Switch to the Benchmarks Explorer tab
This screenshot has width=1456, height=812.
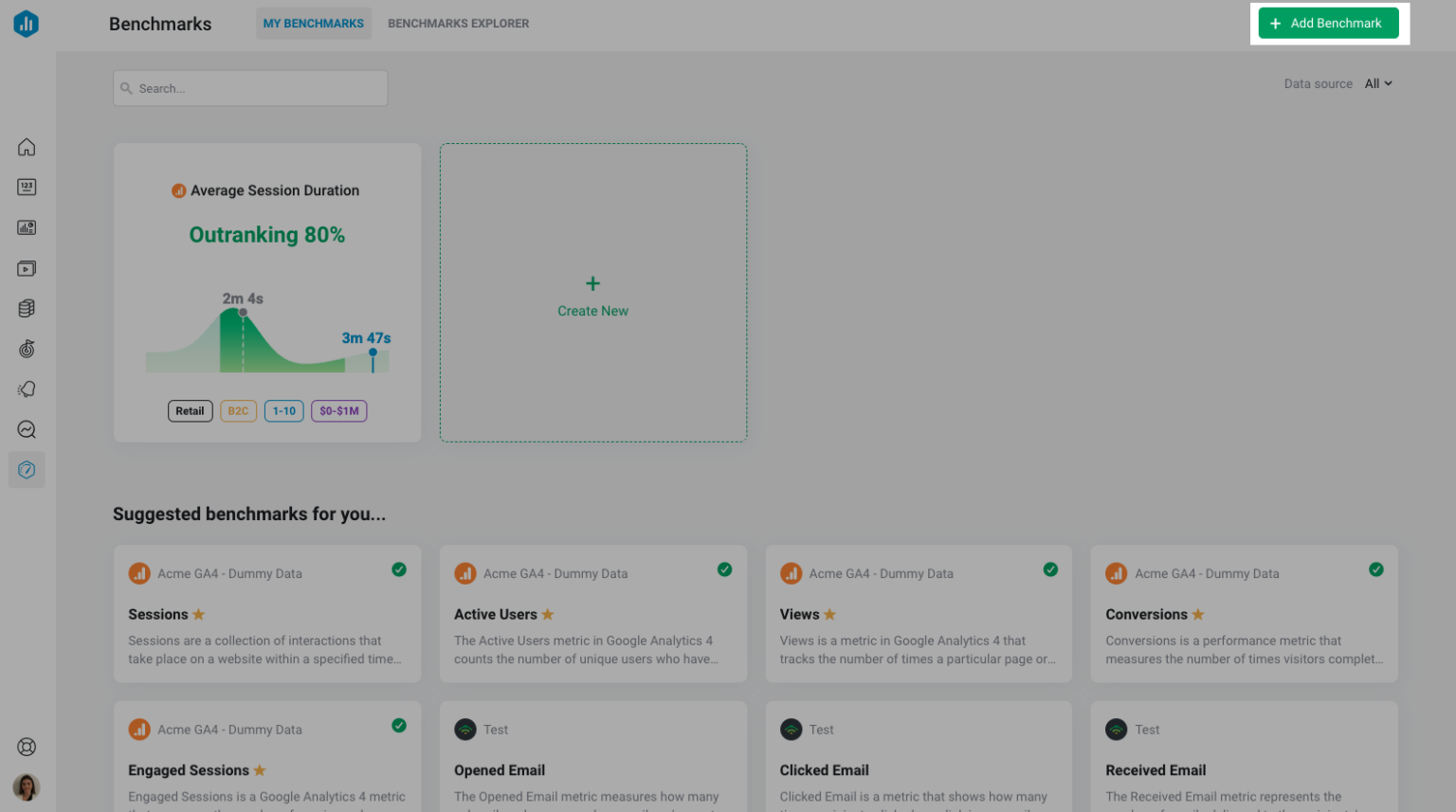[458, 24]
